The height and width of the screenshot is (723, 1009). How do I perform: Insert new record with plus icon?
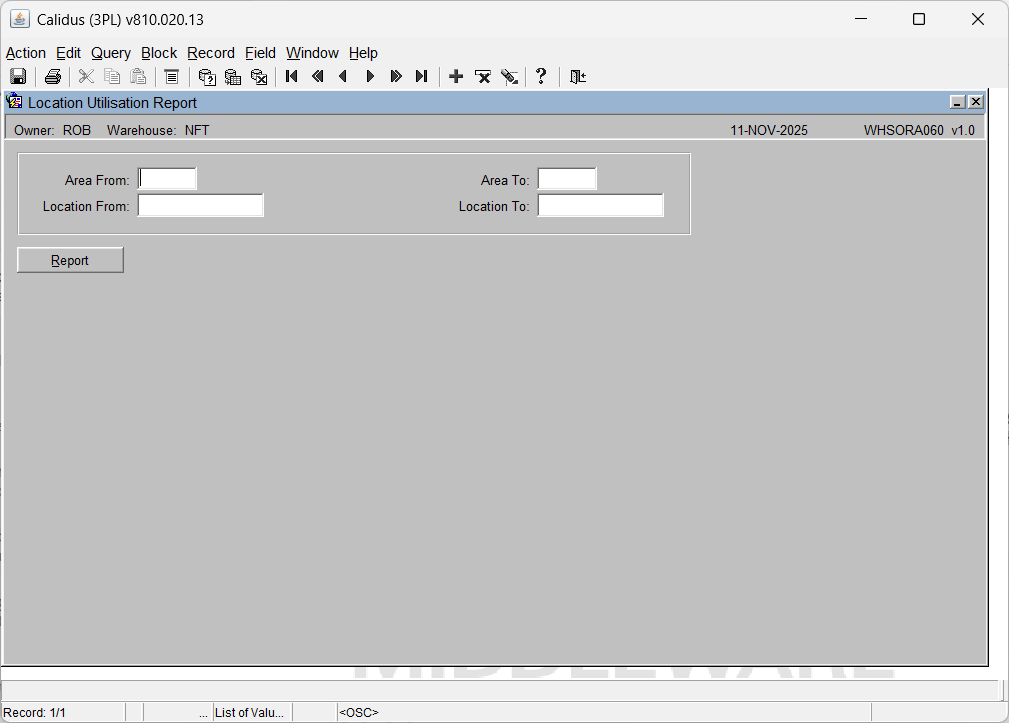click(x=456, y=77)
